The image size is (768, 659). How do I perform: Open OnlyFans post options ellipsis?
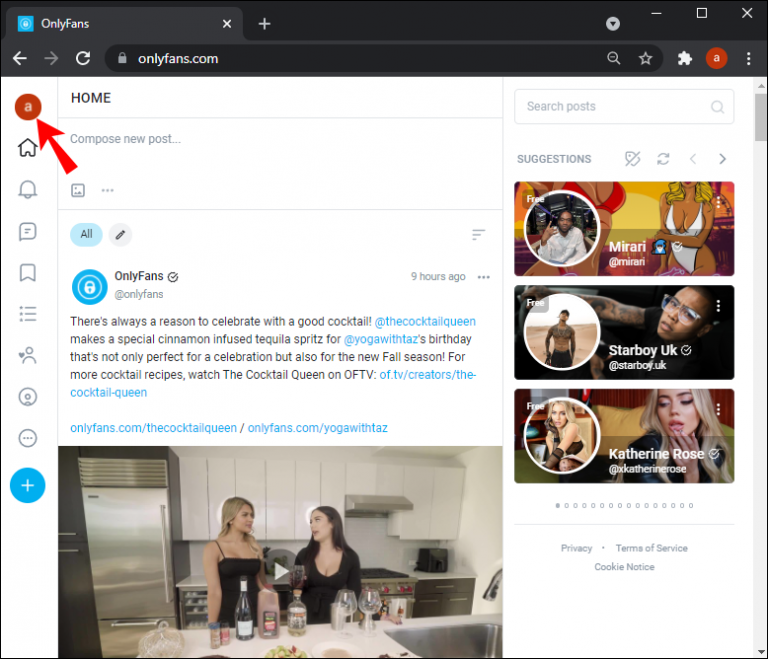[483, 277]
